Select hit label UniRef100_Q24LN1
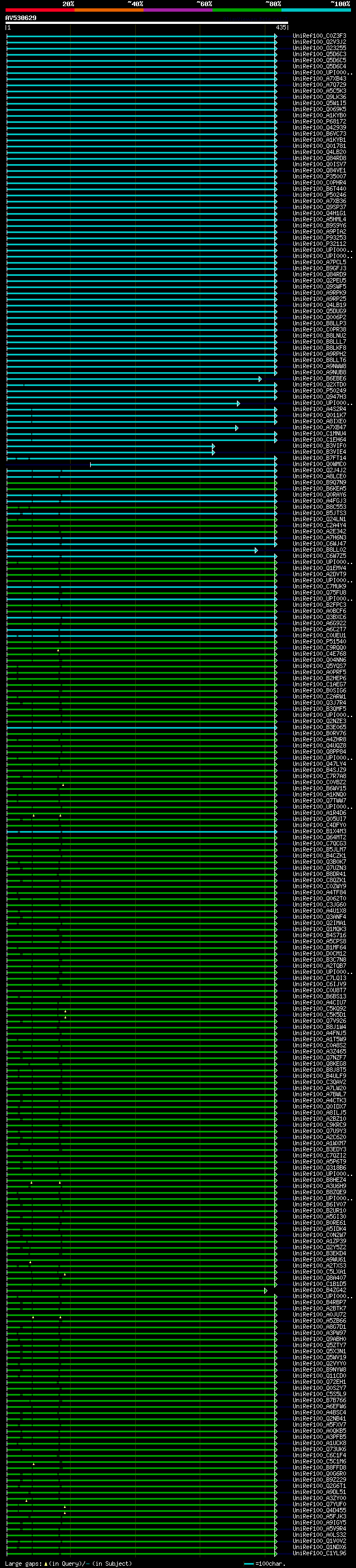The width and height of the screenshot is (356, 1568). (x=319, y=519)
